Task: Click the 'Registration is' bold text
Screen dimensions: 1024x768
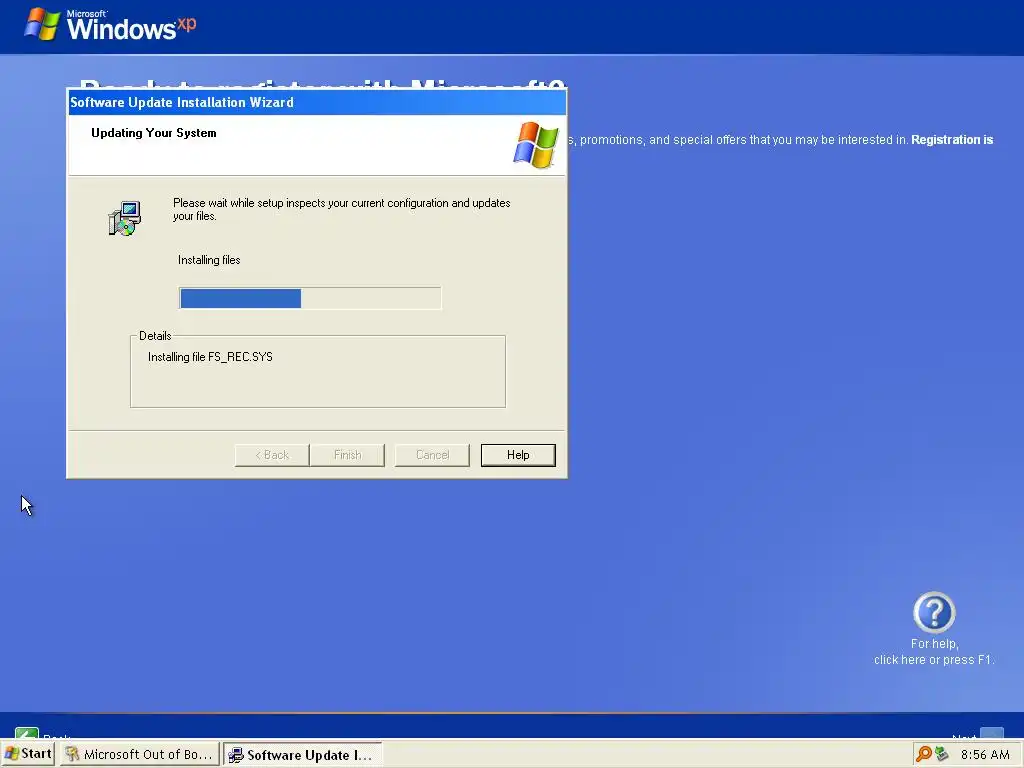Action: pyautogui.click(x=952, y=140)
